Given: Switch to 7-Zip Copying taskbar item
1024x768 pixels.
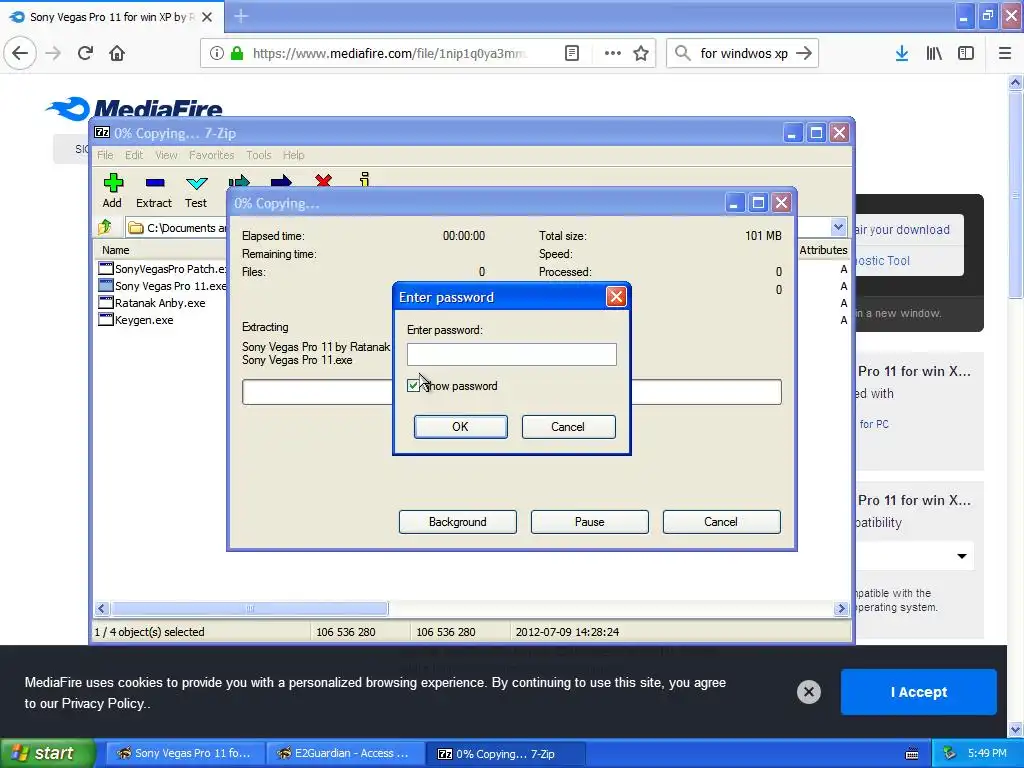Looking at the screenshot, I should 505,754.
